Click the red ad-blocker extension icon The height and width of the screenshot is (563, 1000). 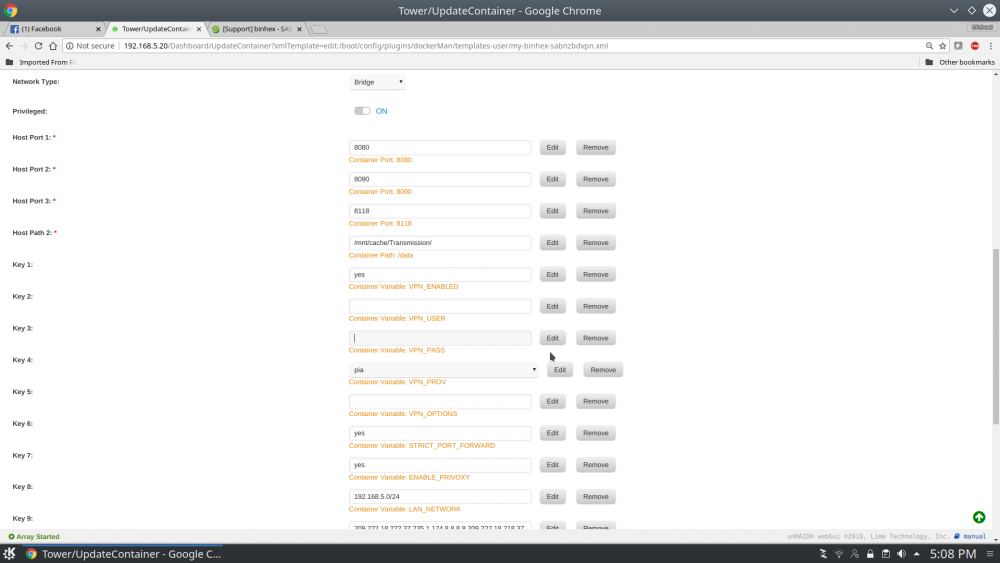click(x=974, y=46)
